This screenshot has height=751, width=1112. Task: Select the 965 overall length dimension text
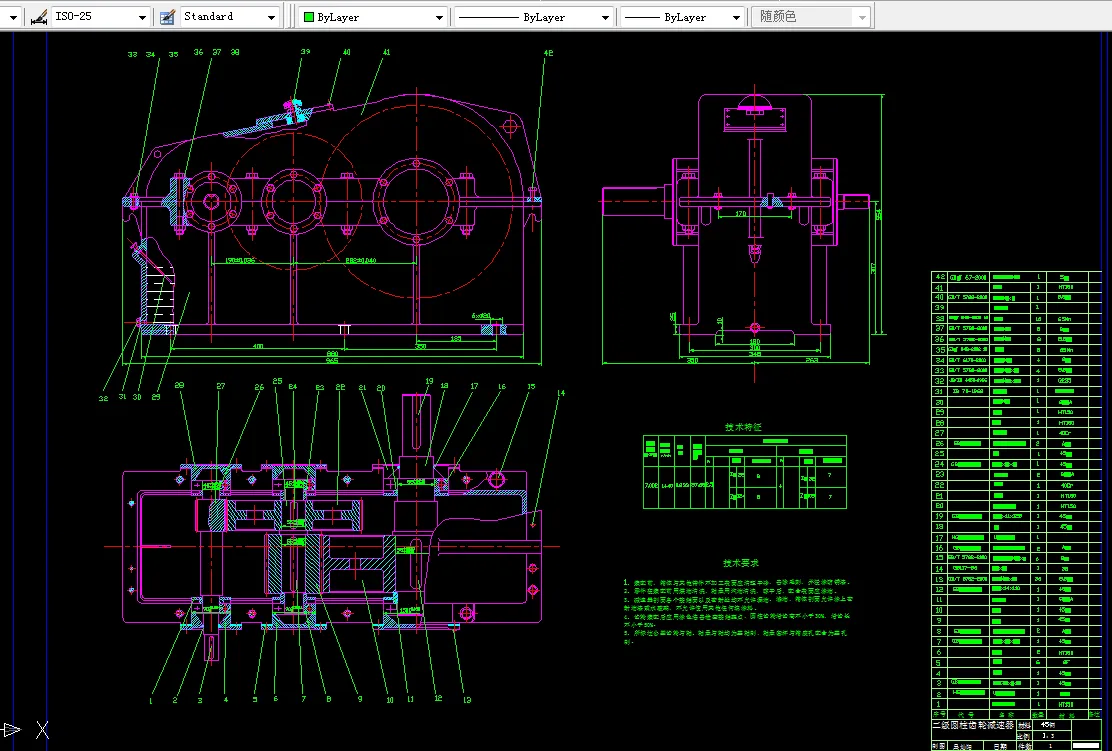coord(332,360)
